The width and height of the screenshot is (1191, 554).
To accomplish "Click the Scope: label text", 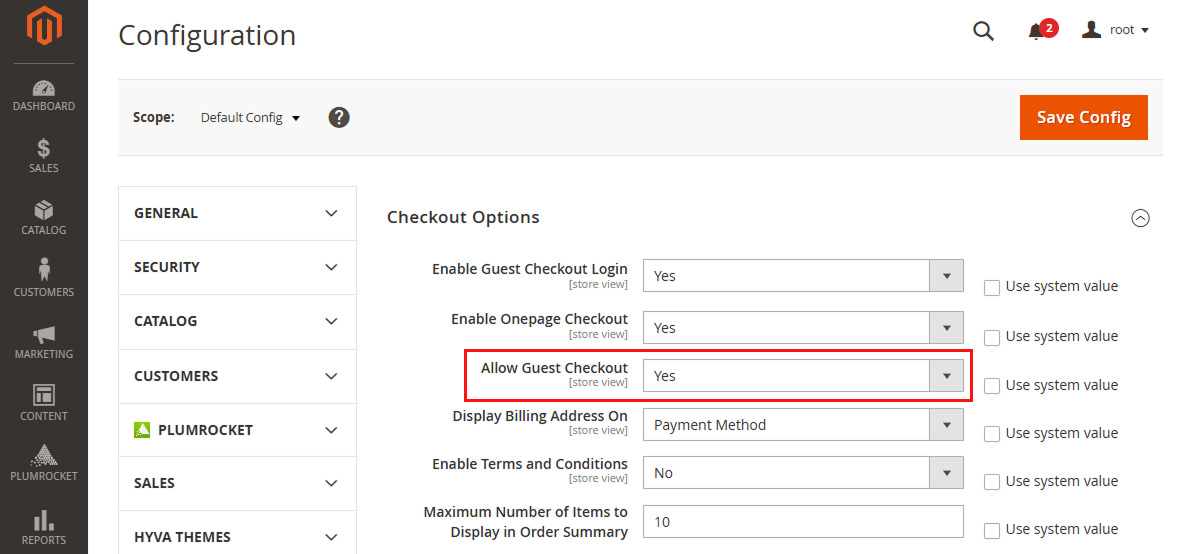I will (153, 118).
